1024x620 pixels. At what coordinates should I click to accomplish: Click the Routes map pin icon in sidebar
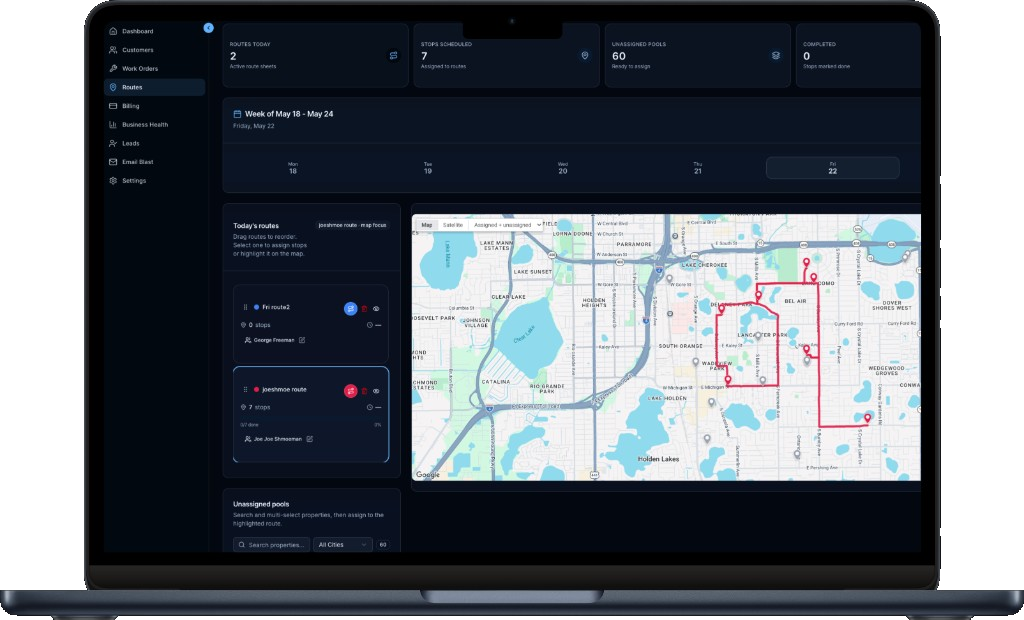pyautogui.click(x=113, y=87)
